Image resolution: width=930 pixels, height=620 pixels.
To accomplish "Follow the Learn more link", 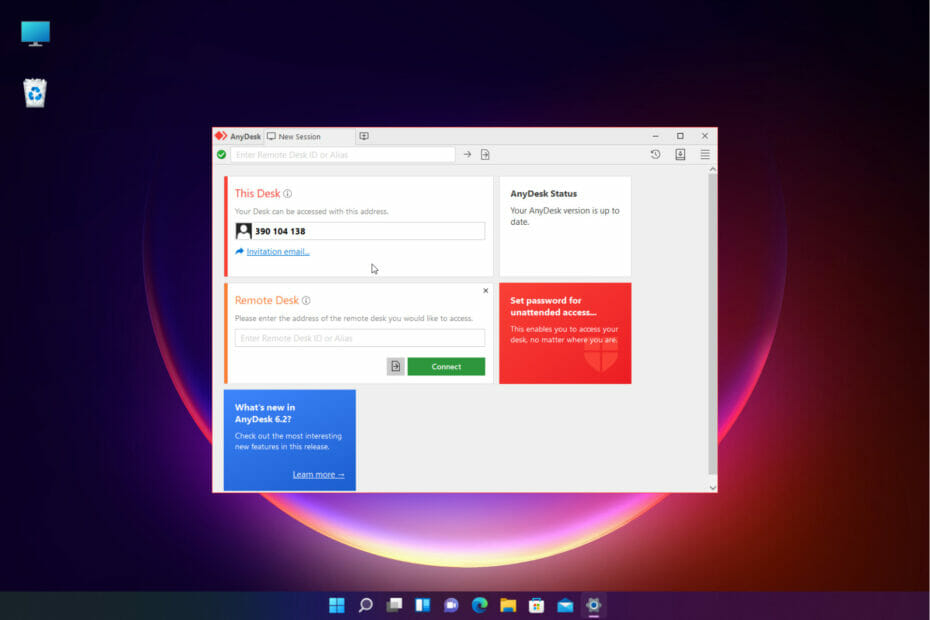I will tap(319, 475).
